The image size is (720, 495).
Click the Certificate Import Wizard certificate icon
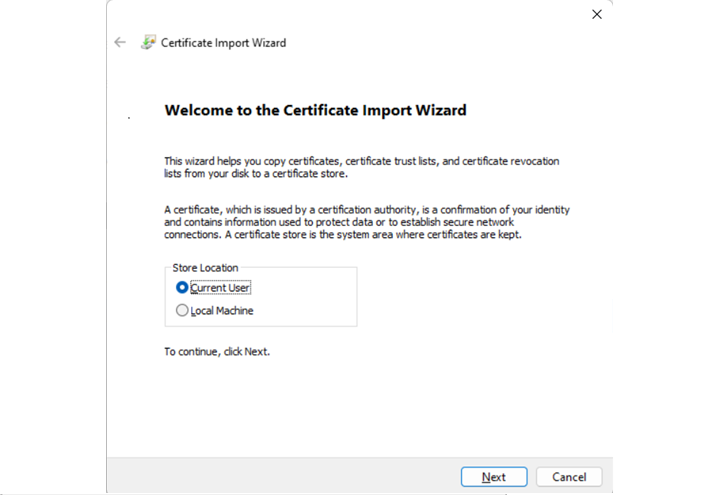click(148, 43)
